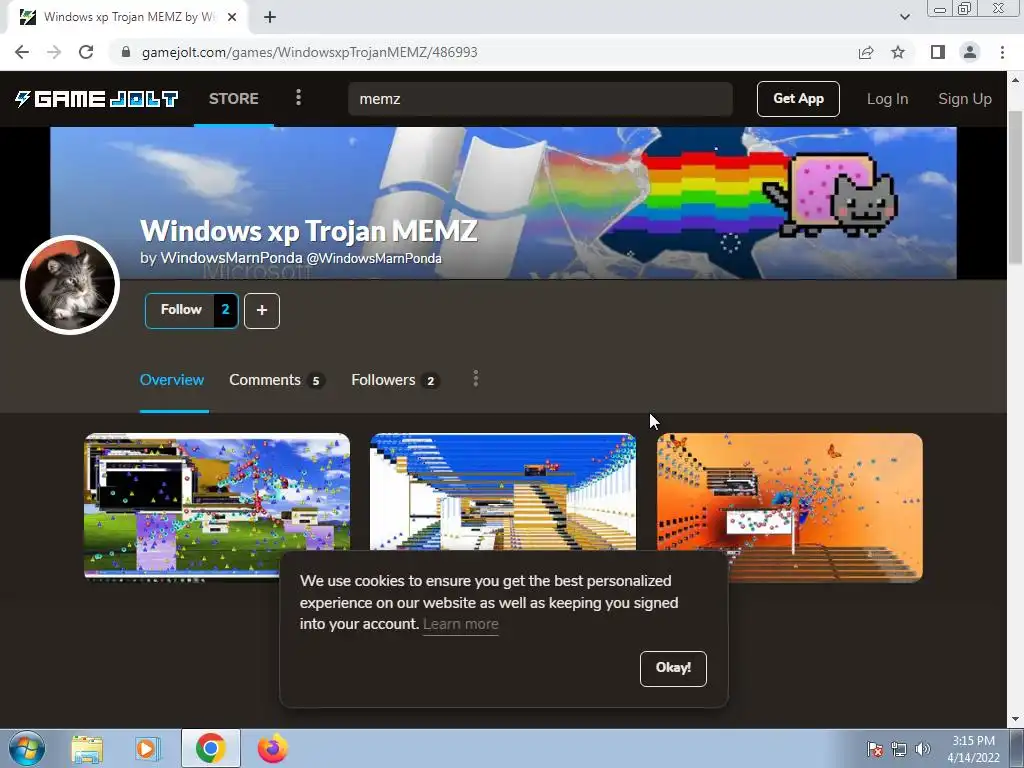The image size is (1024, 768).
Task: Close the Windows xp Trojan MEMZ tab
Action: pos(232,17)
